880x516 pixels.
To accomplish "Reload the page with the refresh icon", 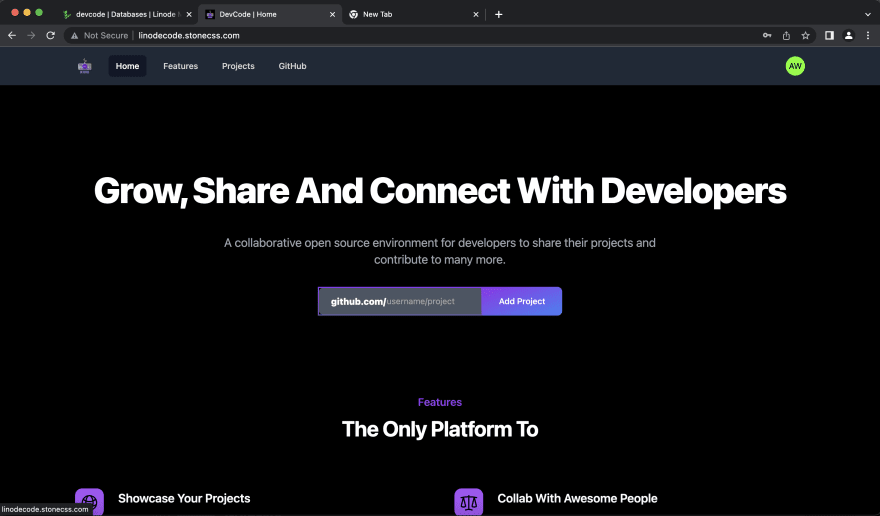I will point(51,35).
